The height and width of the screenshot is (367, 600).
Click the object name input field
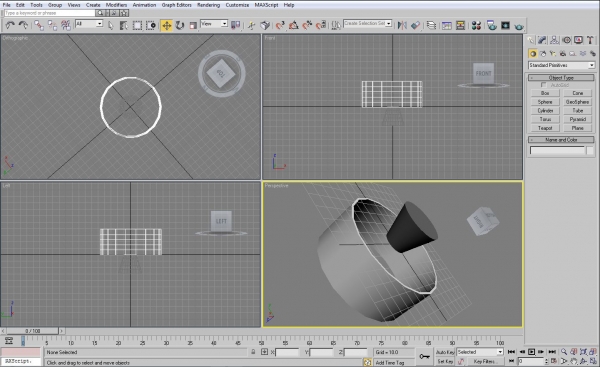point(558,150)
